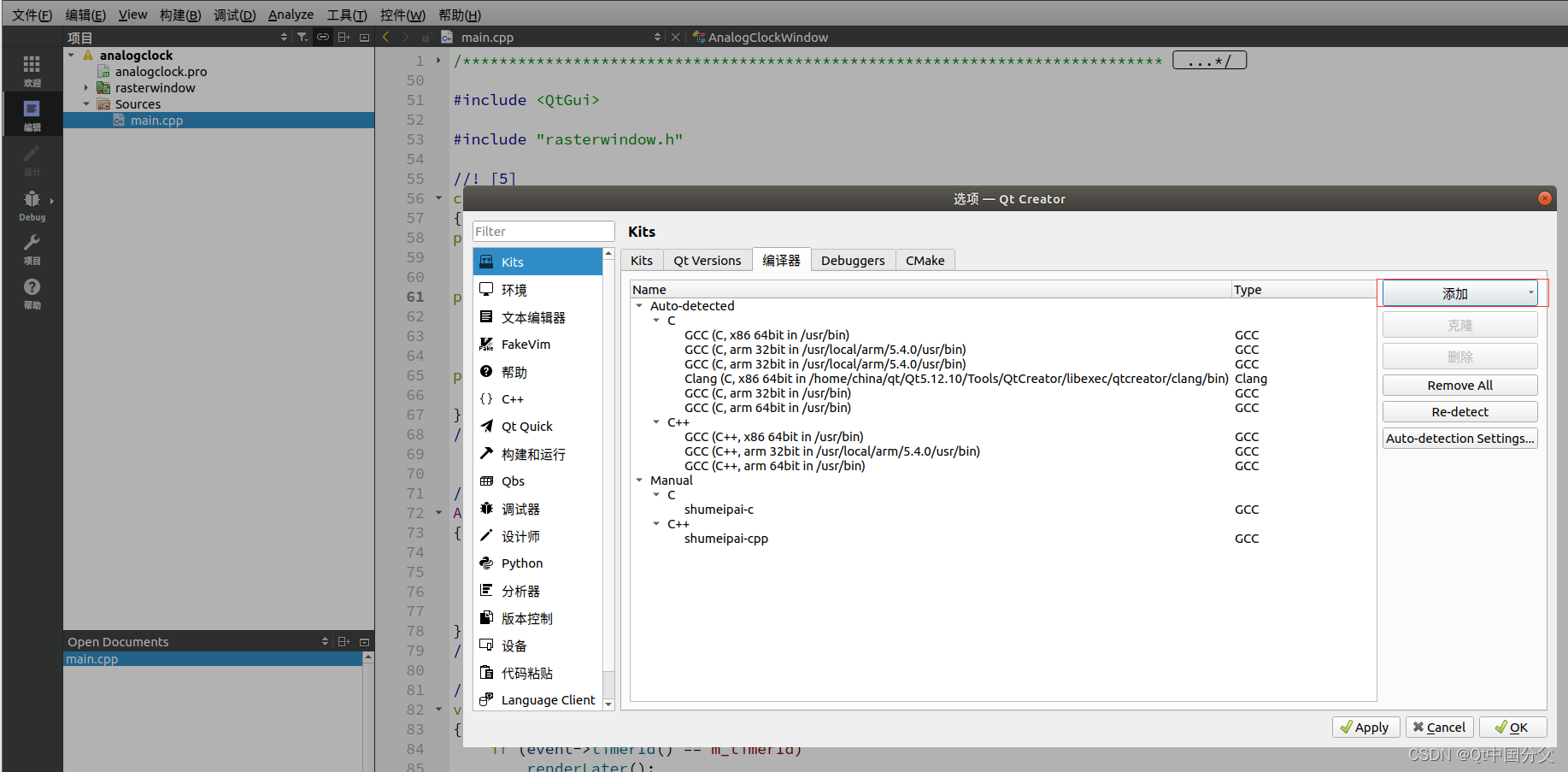Viewport: 1568px width, 772px height.
Task: Open the 欢迎 (welcome) mode icon
Action: pos(32,68)
